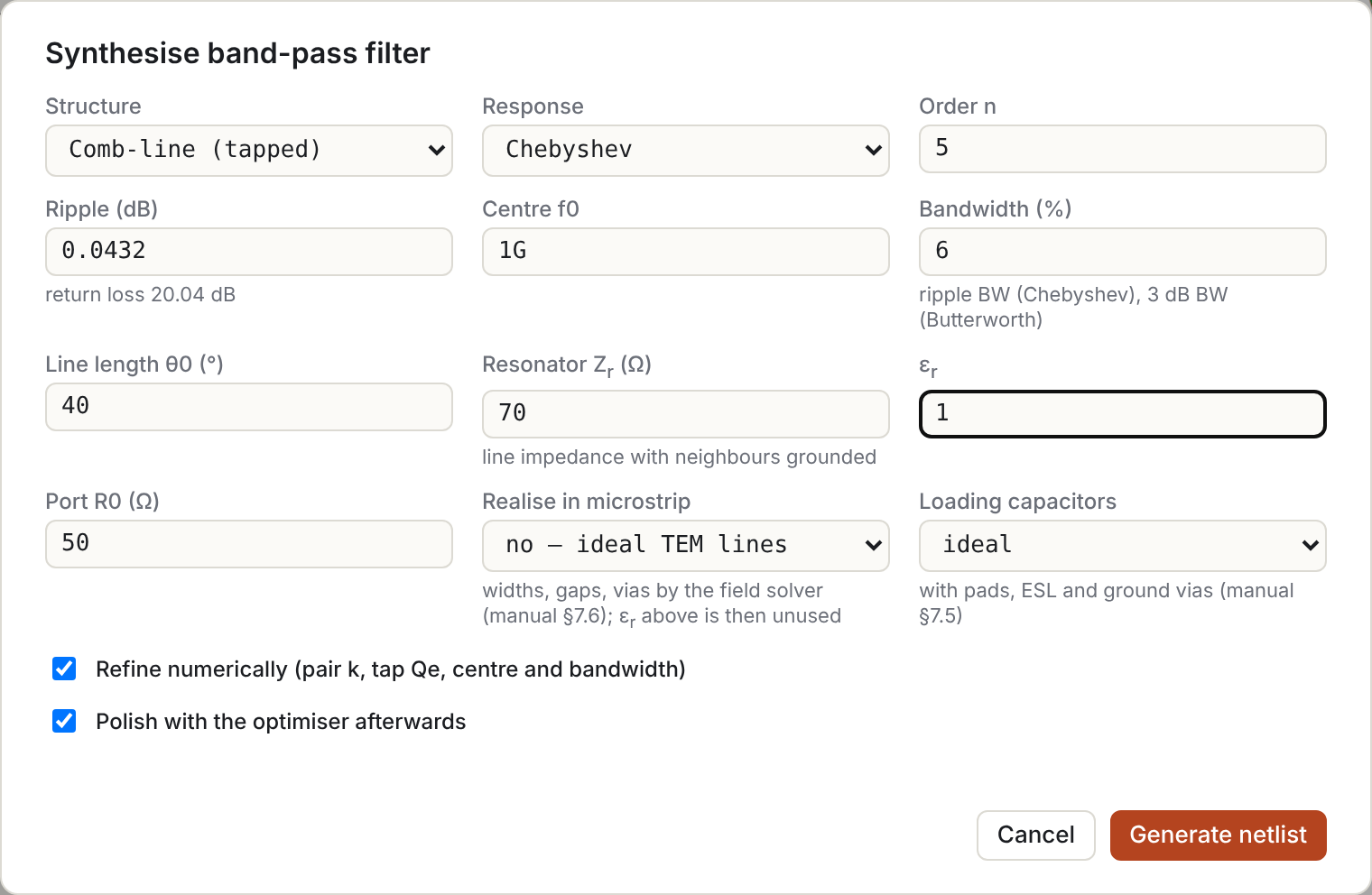Open the Realise in microstrip dropdown
The height and width of the screenshot is (895, 1372).
pyautogui.click(x=686, y=545)
